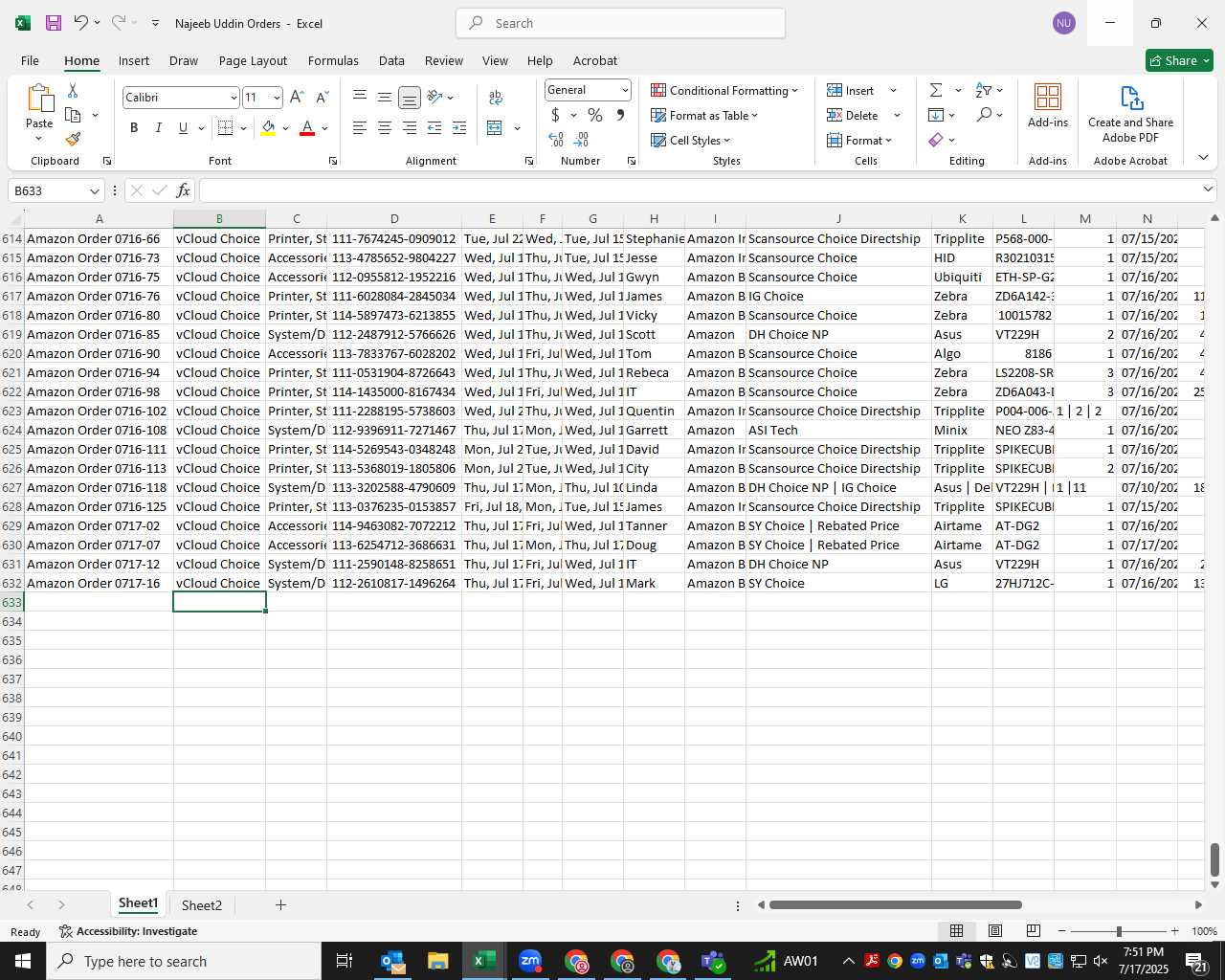Screen dimensions: 1225x980
Task: Toggle Underline formatting
Action: tap(183, 127)
